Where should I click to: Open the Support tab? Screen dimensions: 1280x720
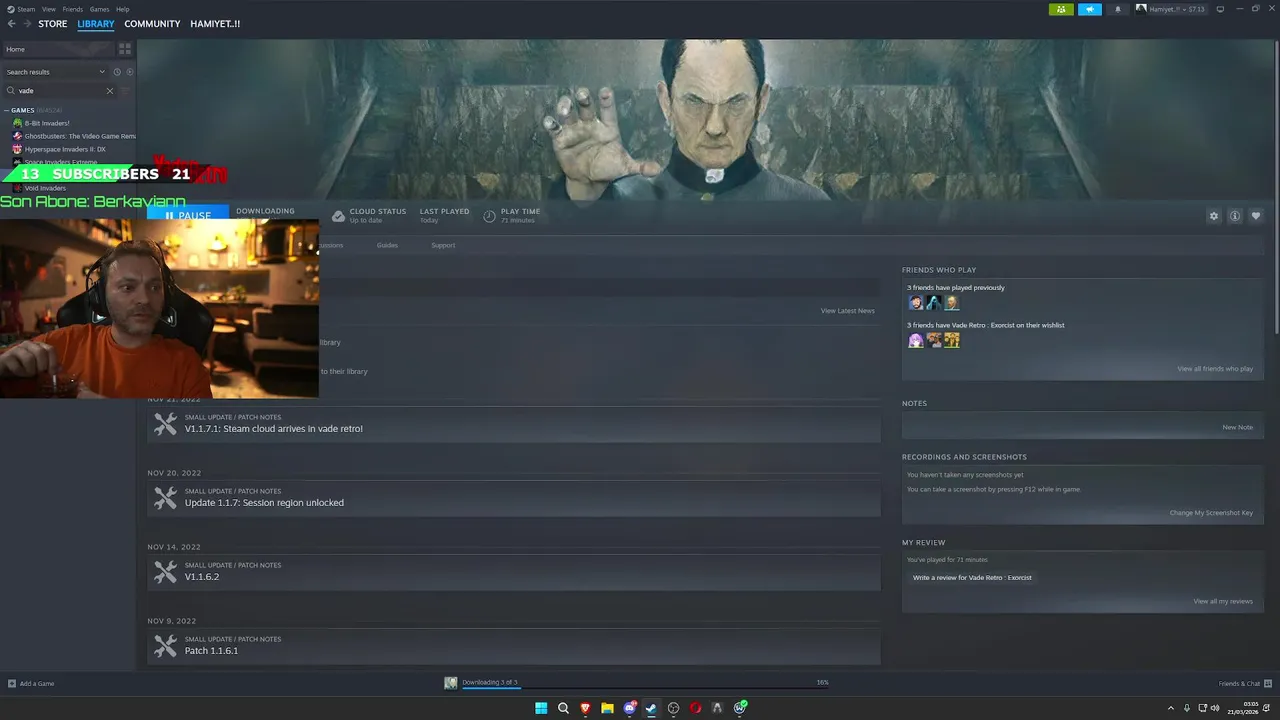[x=443, y=245]
